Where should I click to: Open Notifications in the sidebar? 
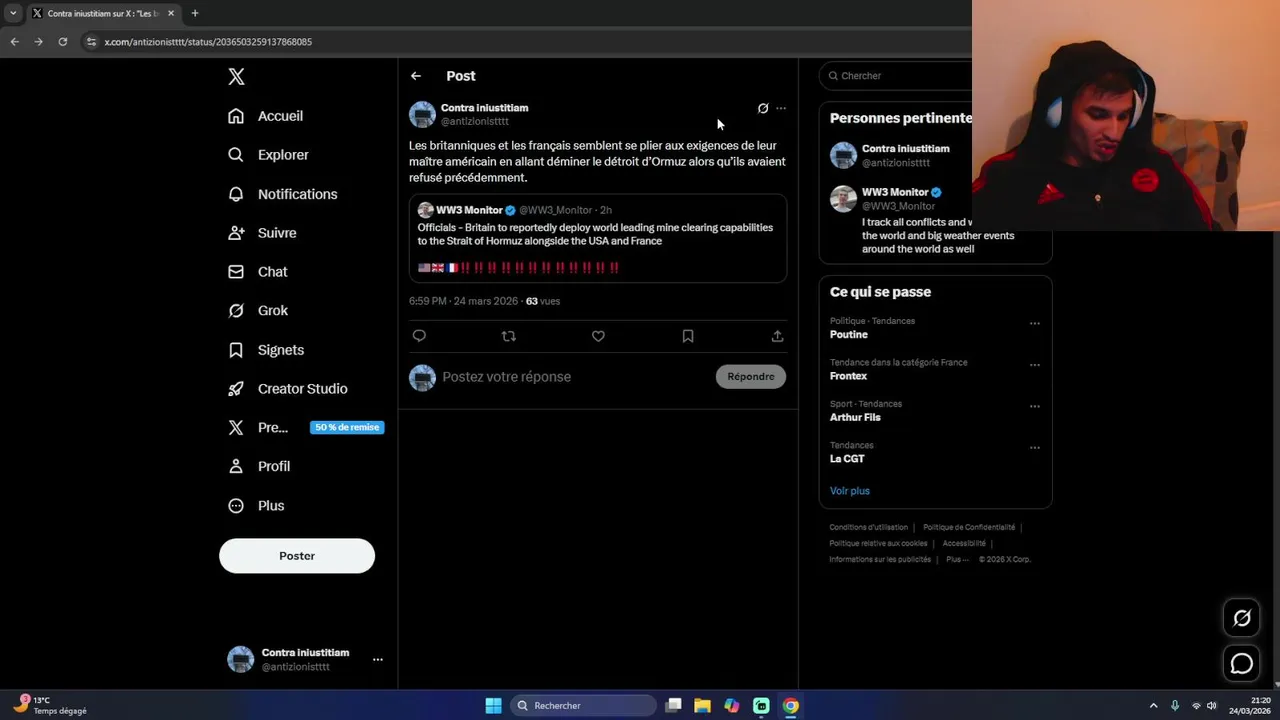coord(283,194)
